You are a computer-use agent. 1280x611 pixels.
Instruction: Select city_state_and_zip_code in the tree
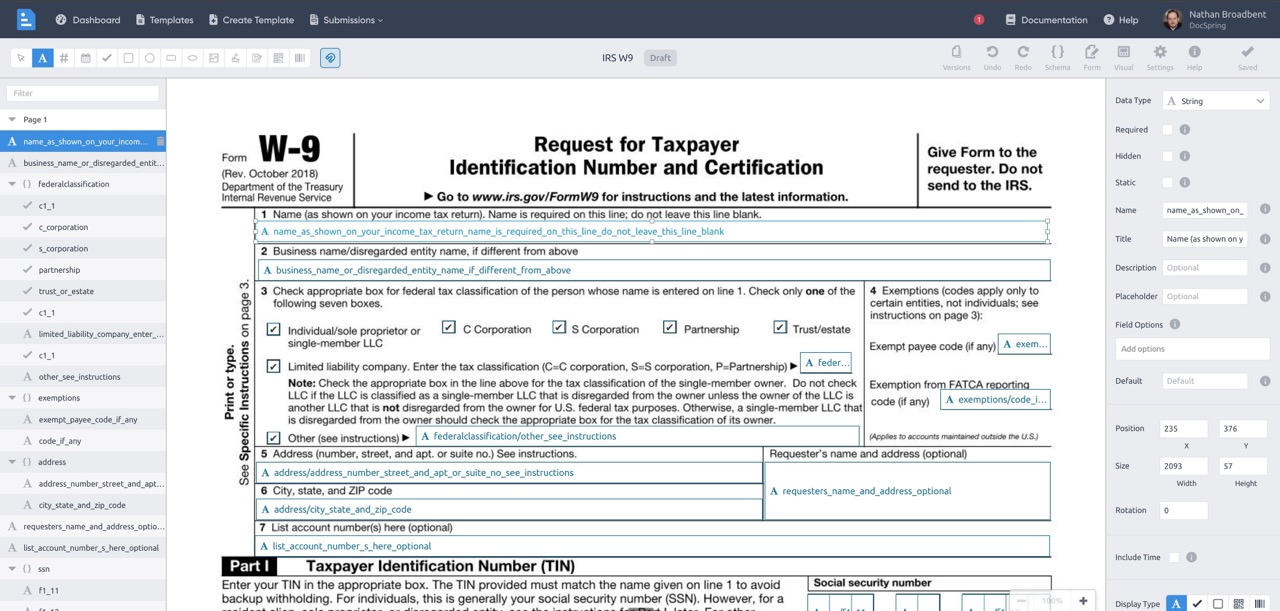pyautogui.click(x=83, y=505)
